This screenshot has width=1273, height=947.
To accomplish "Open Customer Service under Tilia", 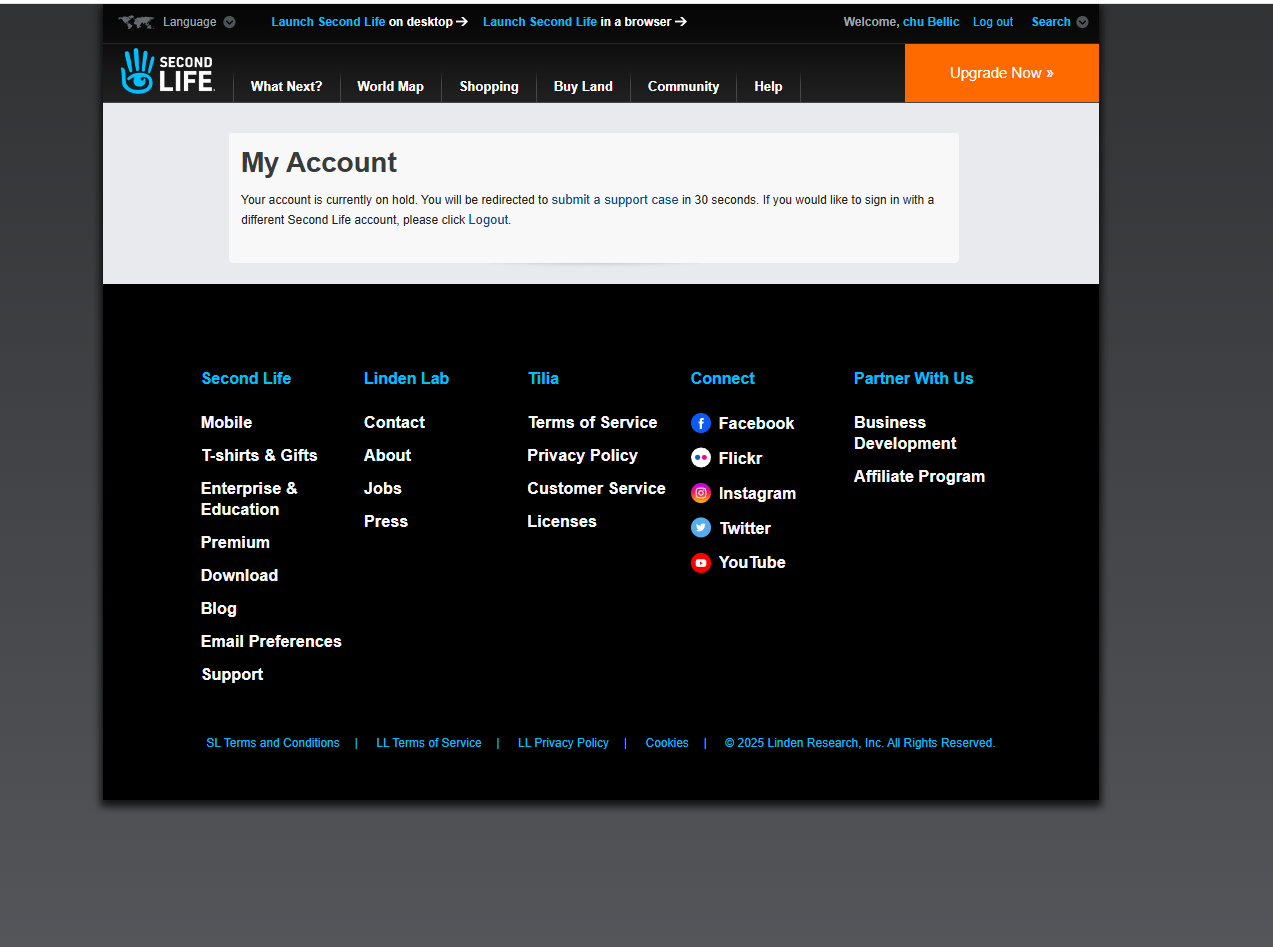I will [596, 489].
